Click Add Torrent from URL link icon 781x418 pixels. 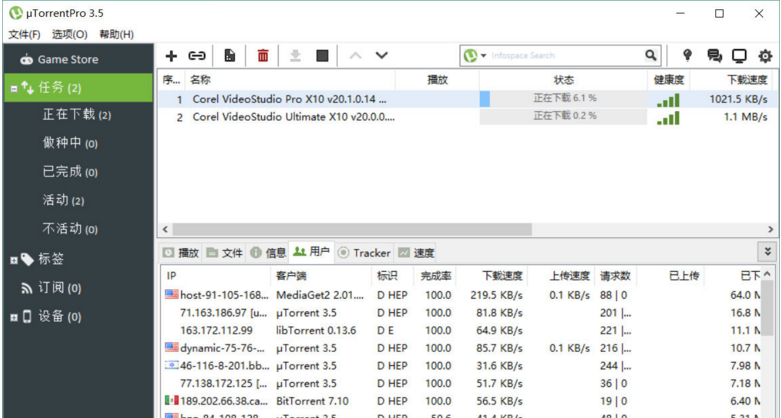[x=197, y=56]
